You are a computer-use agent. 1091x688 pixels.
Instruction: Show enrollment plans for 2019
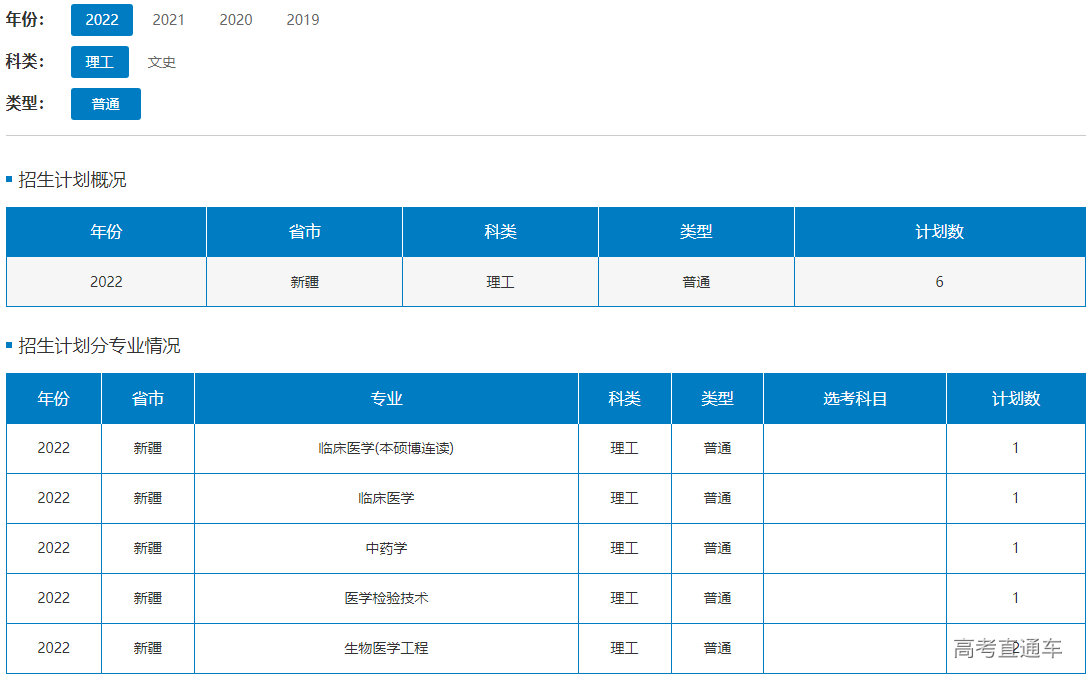pos(302,20)
